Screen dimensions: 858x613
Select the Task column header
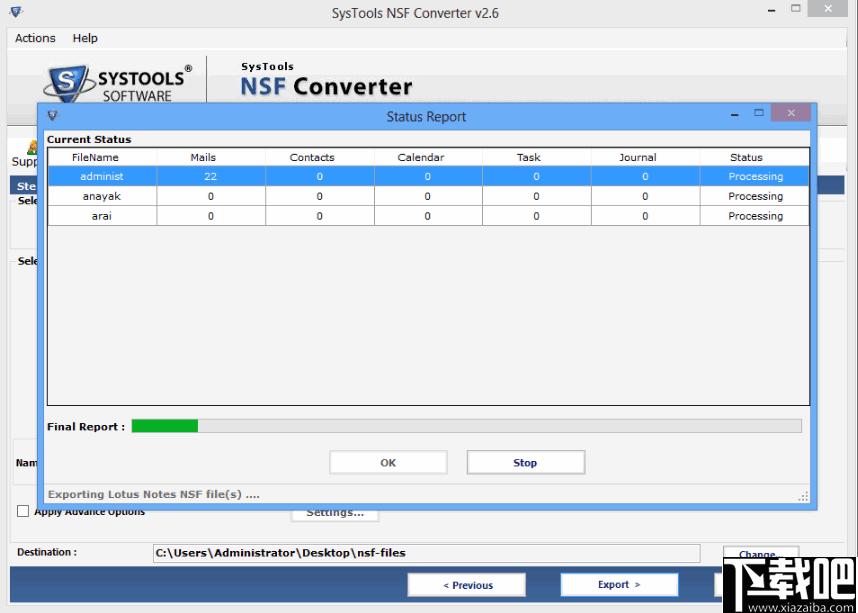coord(537,157)
